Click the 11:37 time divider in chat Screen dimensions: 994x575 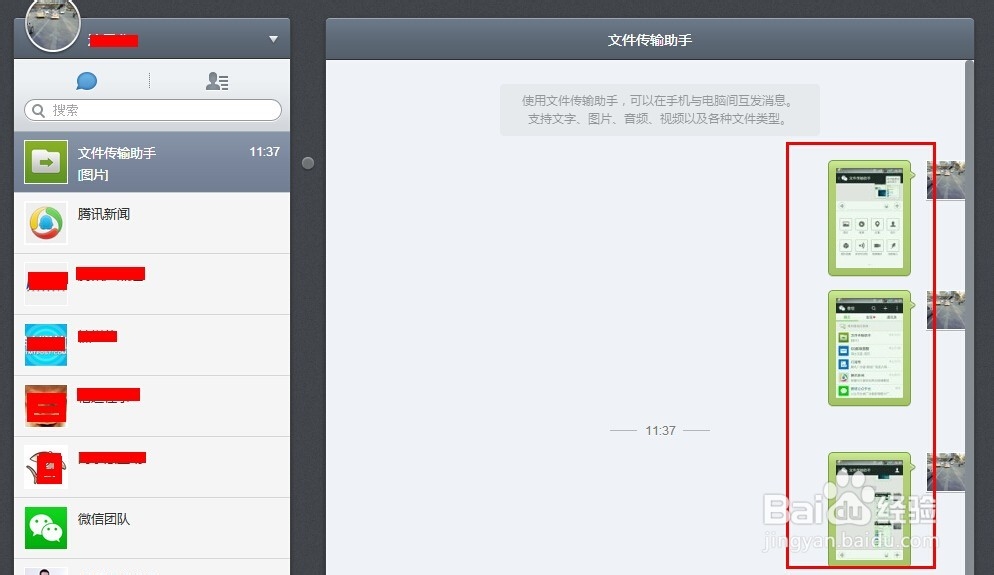pyautogui.click(x=660, y=430)
